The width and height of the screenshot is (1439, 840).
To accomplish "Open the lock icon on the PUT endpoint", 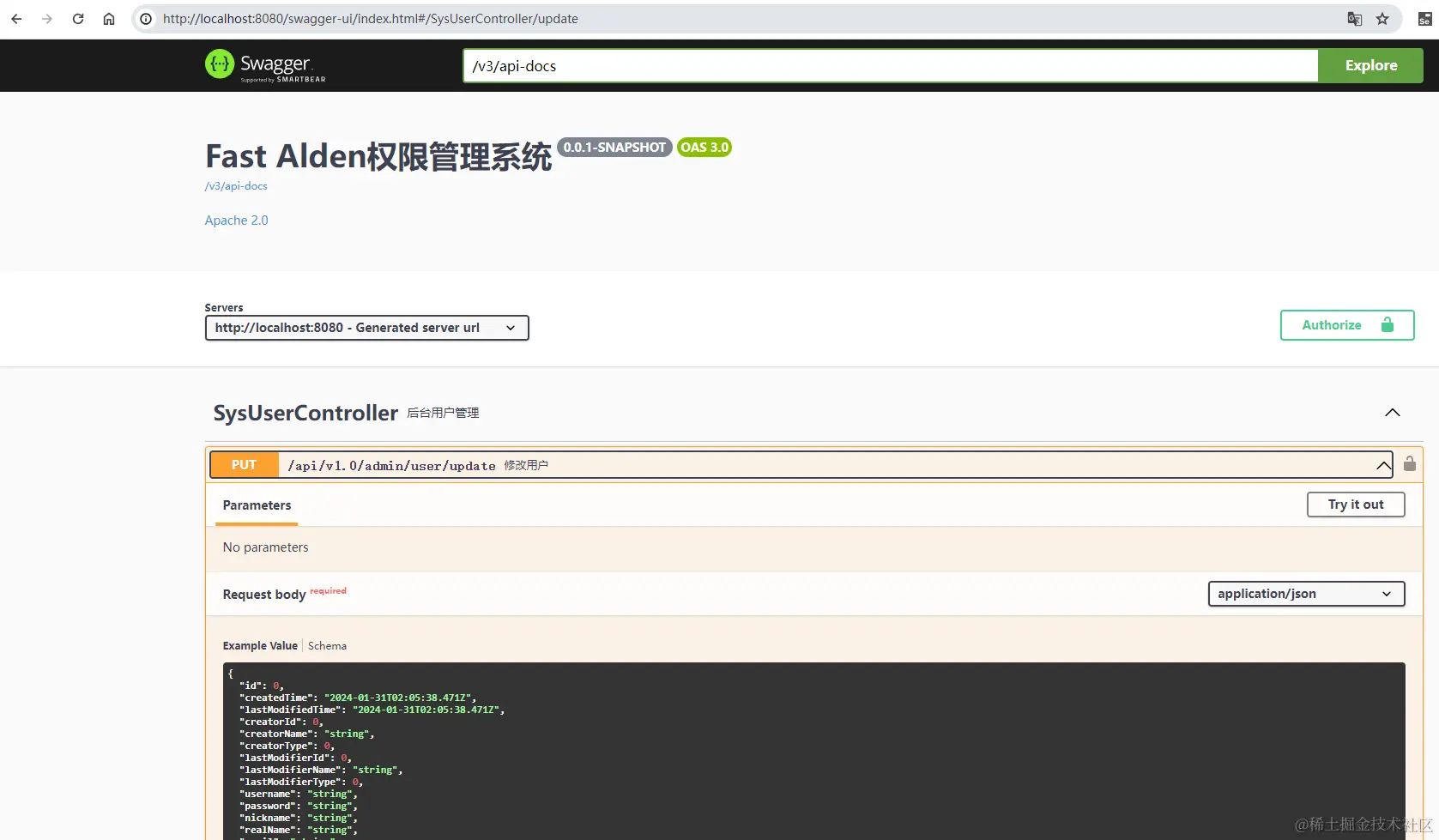I will point(1408,463).
